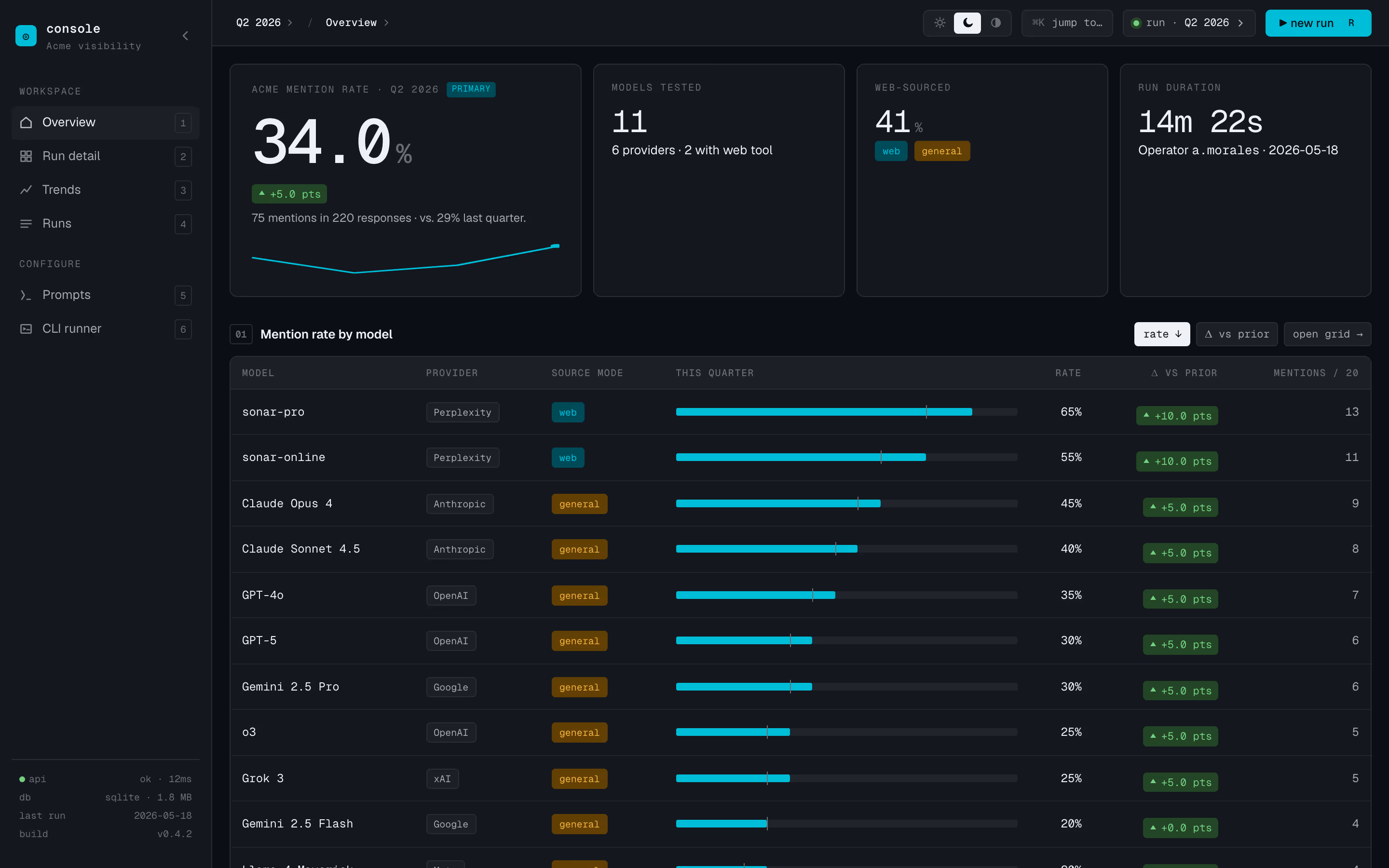Screen dimensions: 1389x868
Task: Click the general tag in Web-sourced card
Action: point(942,151)
